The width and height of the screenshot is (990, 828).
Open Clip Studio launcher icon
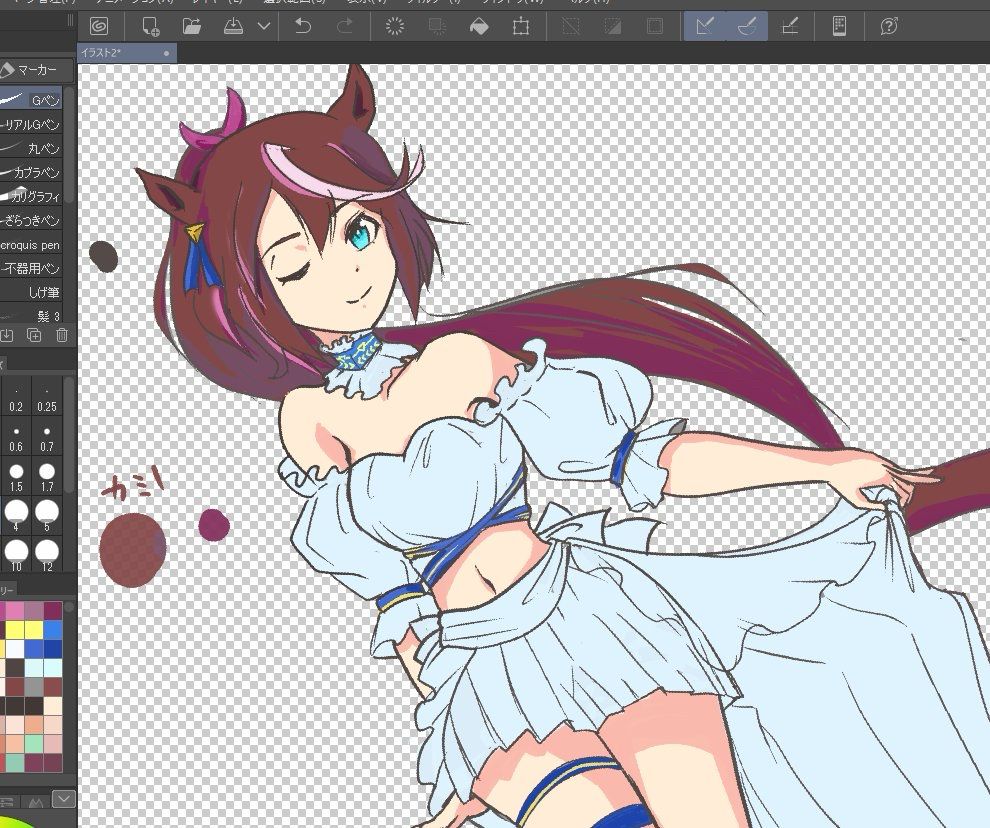(99, 27)
